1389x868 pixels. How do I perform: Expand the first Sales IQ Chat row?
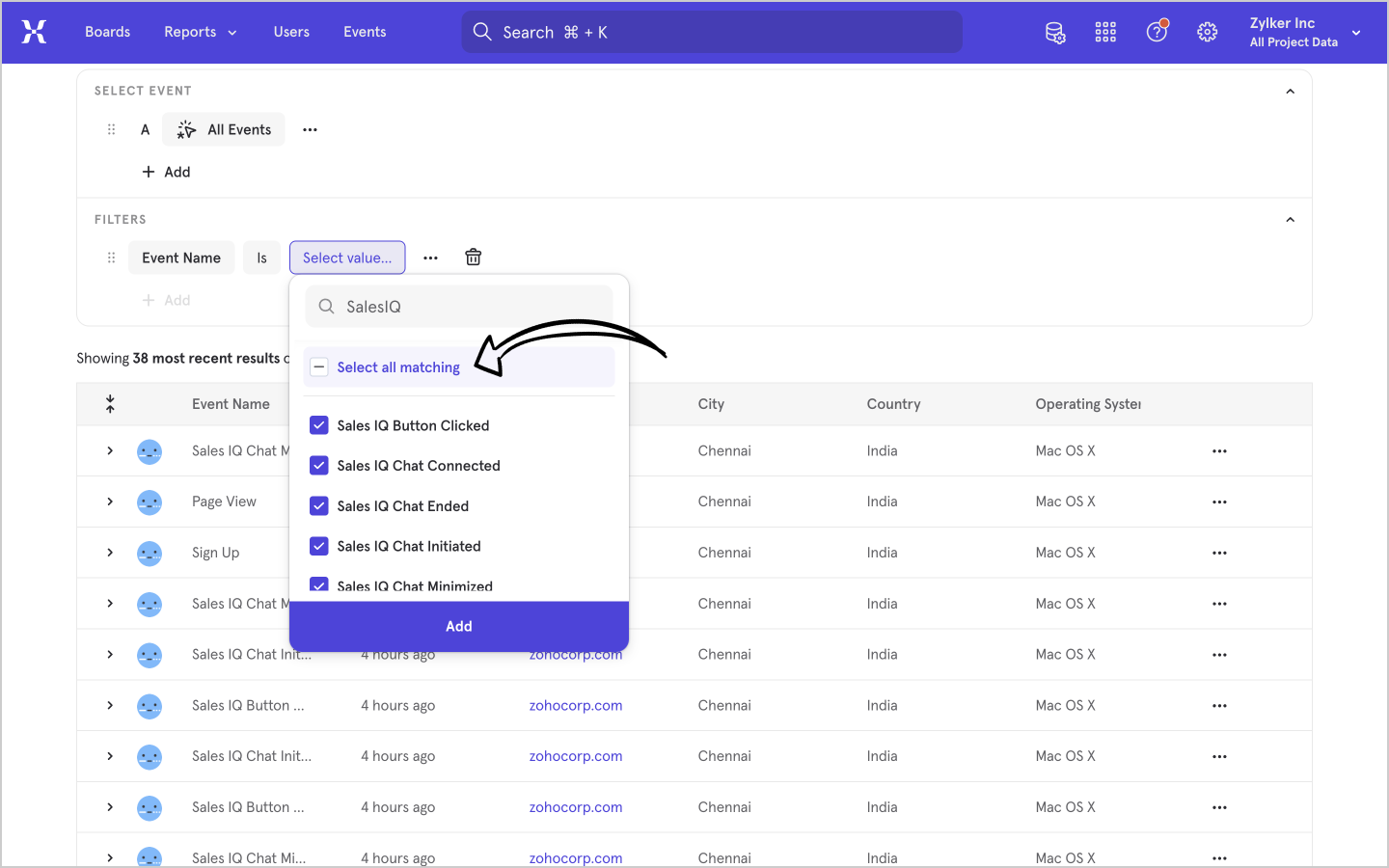(110, 450)
